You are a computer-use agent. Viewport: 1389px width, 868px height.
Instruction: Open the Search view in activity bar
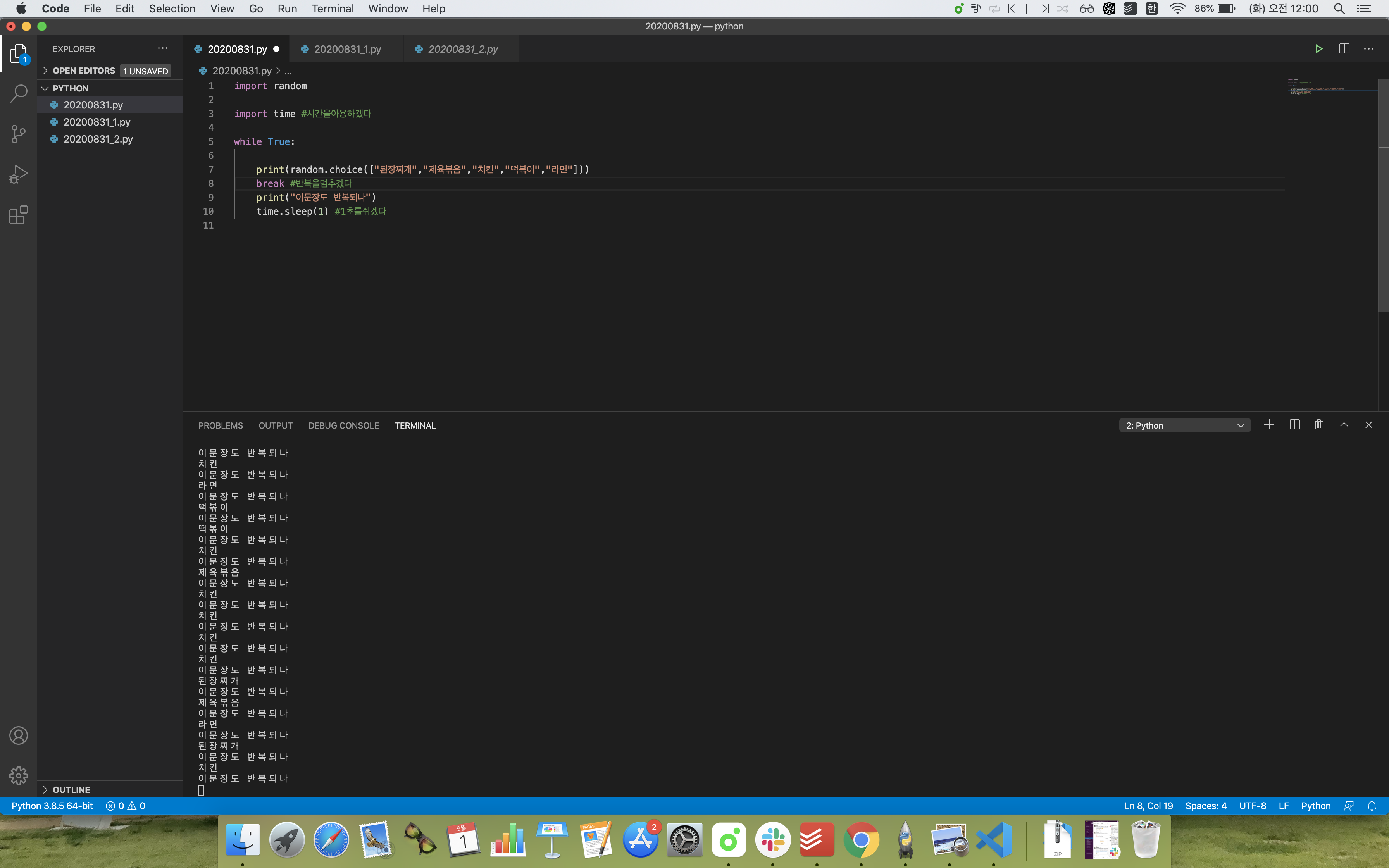(x=18, y=93)
